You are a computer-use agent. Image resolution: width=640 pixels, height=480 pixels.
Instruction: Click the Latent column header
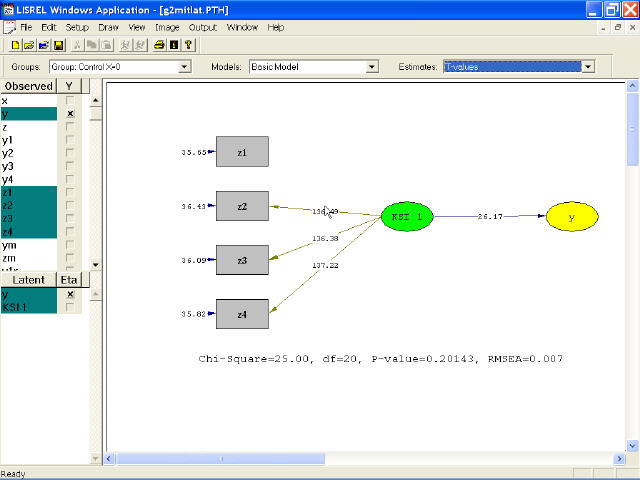pyautogui.click(x=28, y=281)
